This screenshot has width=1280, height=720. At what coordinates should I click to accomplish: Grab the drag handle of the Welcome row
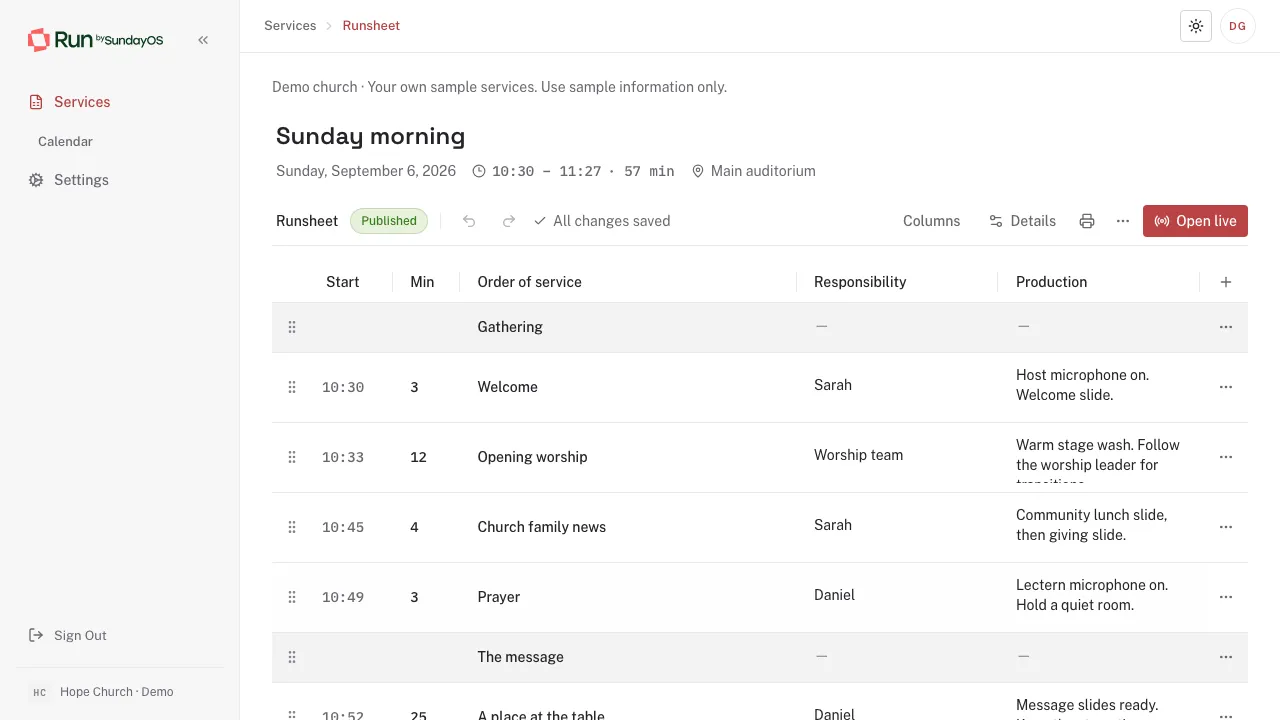292,387
